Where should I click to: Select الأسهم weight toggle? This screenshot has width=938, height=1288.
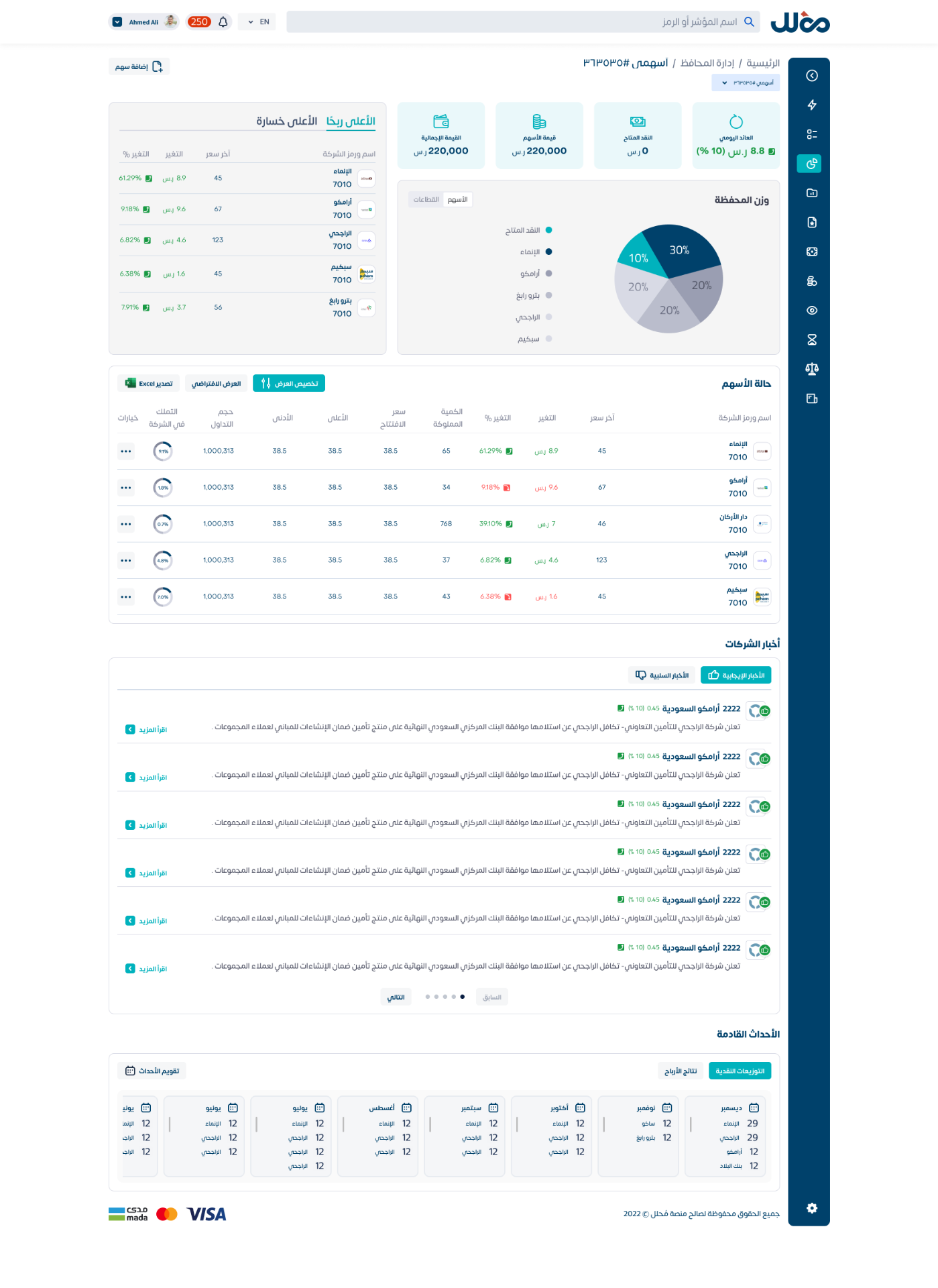tap(458, 200)
